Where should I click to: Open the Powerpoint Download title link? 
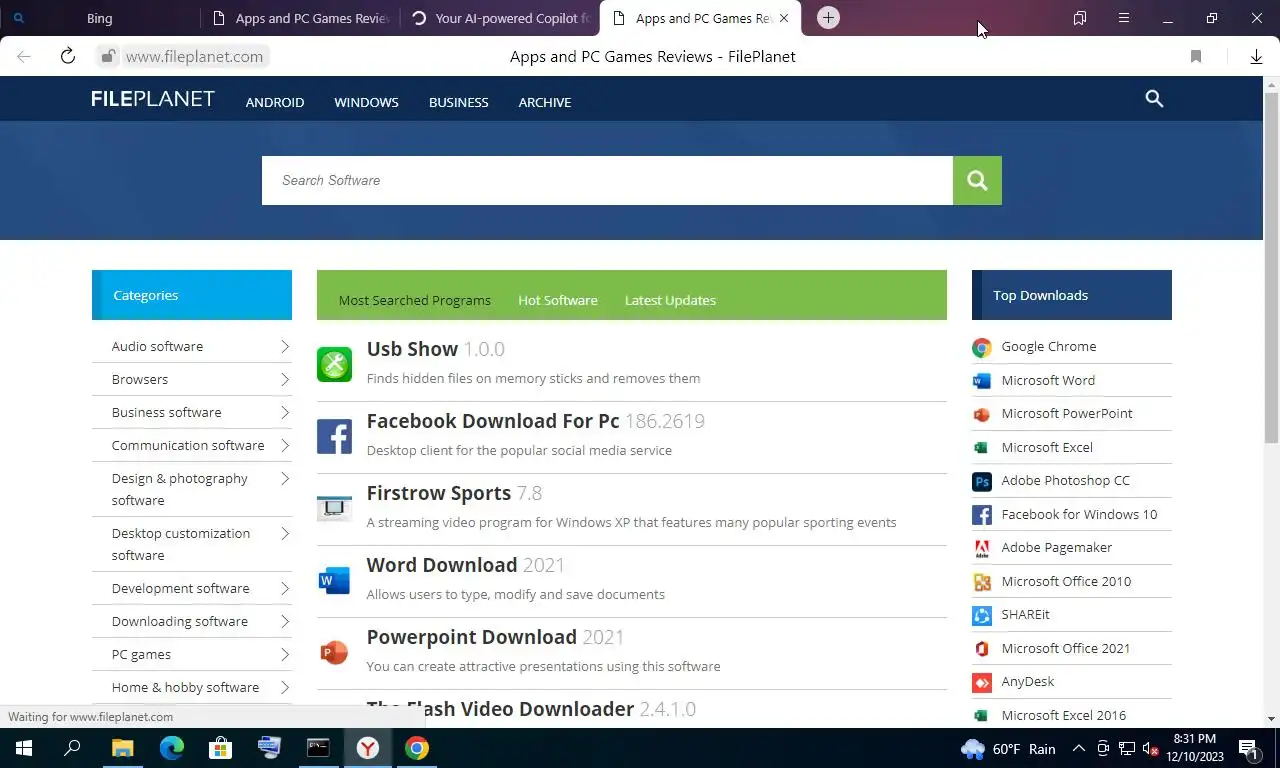(x=472, y=637)
